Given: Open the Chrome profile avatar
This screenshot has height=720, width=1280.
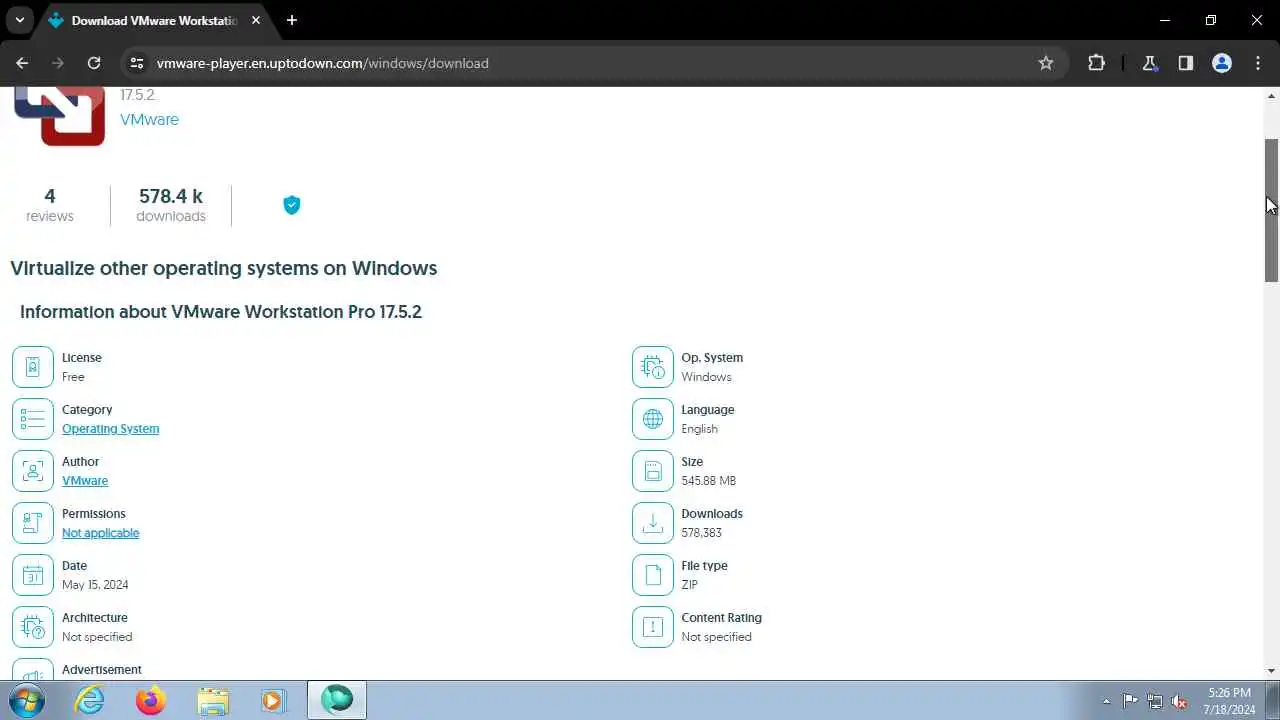Looking at the screenshot, I should coord(1222,63).
